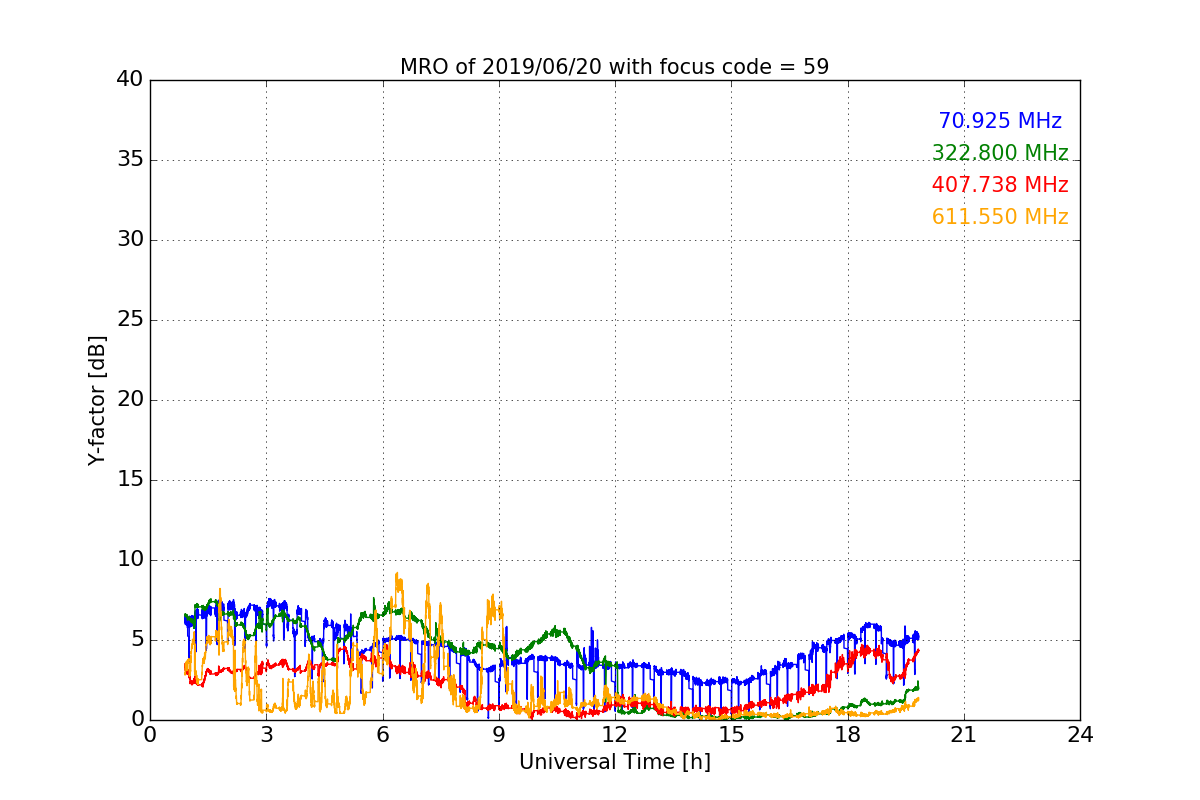This screenshot has height=800, width=1200.
Task: Click y-axis tick label 10
Action: pyautogui.click(x=130, y=560)
